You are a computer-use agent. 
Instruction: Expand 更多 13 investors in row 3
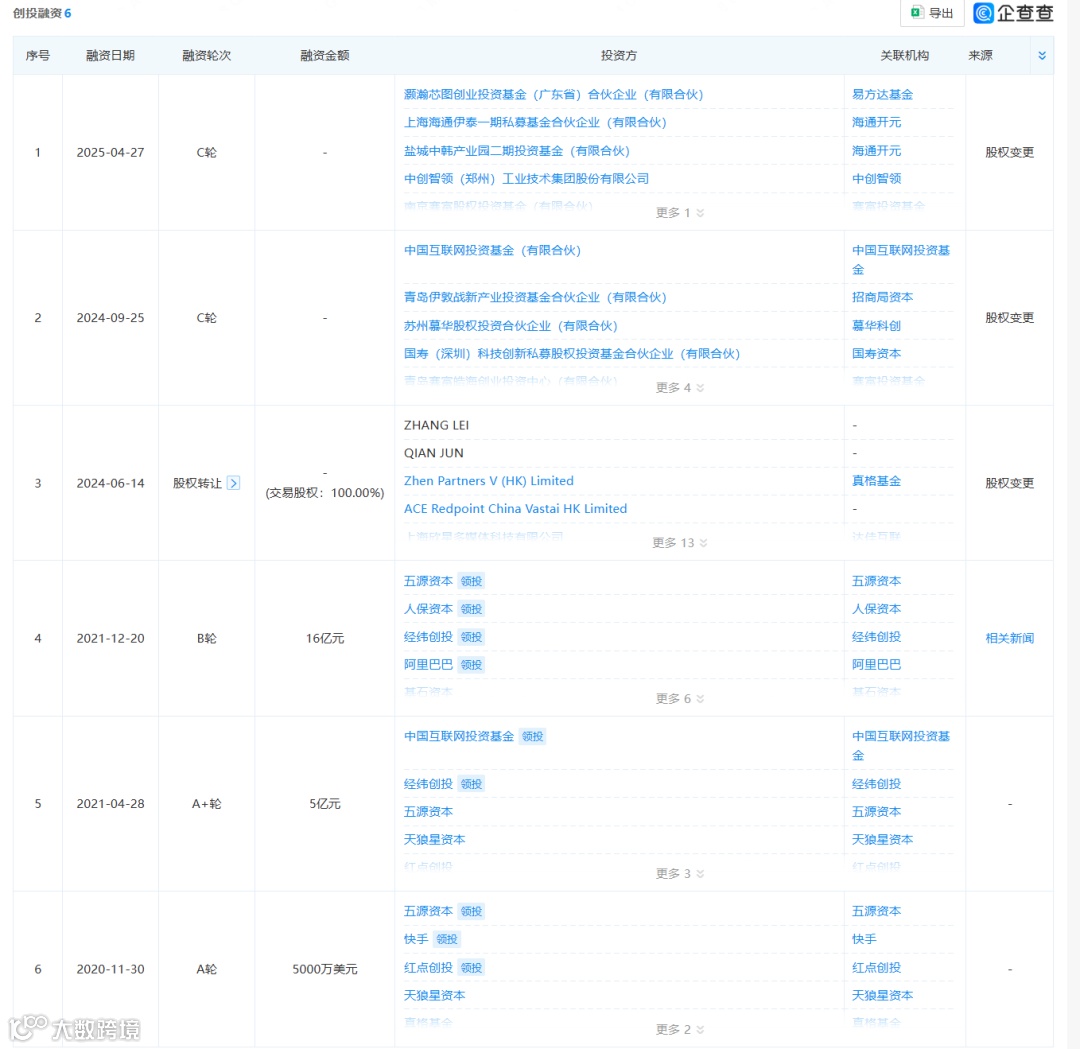tap(679, 543)
